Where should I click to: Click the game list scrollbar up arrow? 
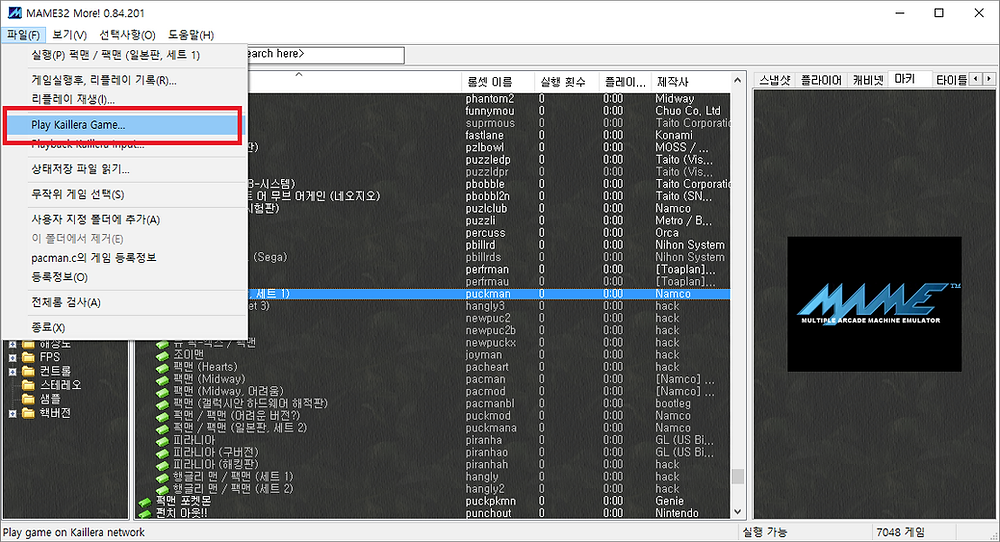738,81
